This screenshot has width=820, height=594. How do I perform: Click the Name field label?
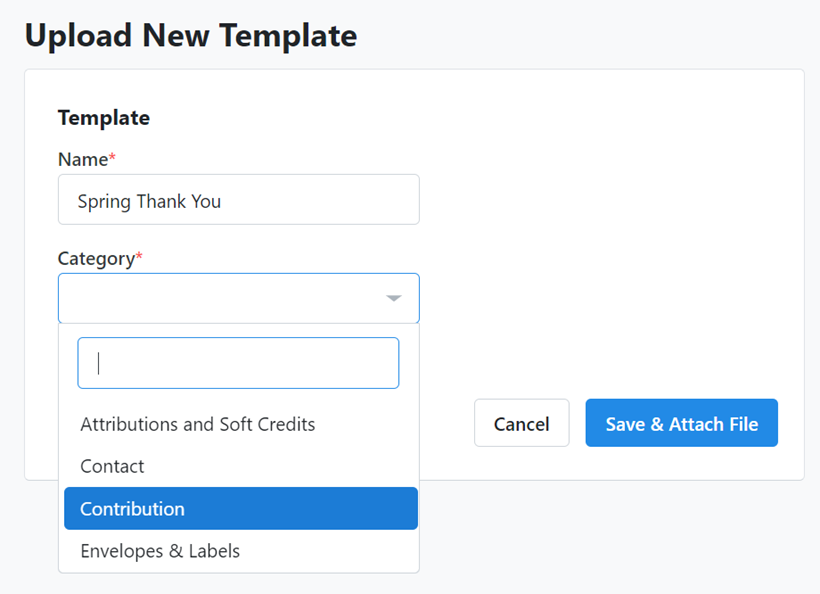coord(80,159)
